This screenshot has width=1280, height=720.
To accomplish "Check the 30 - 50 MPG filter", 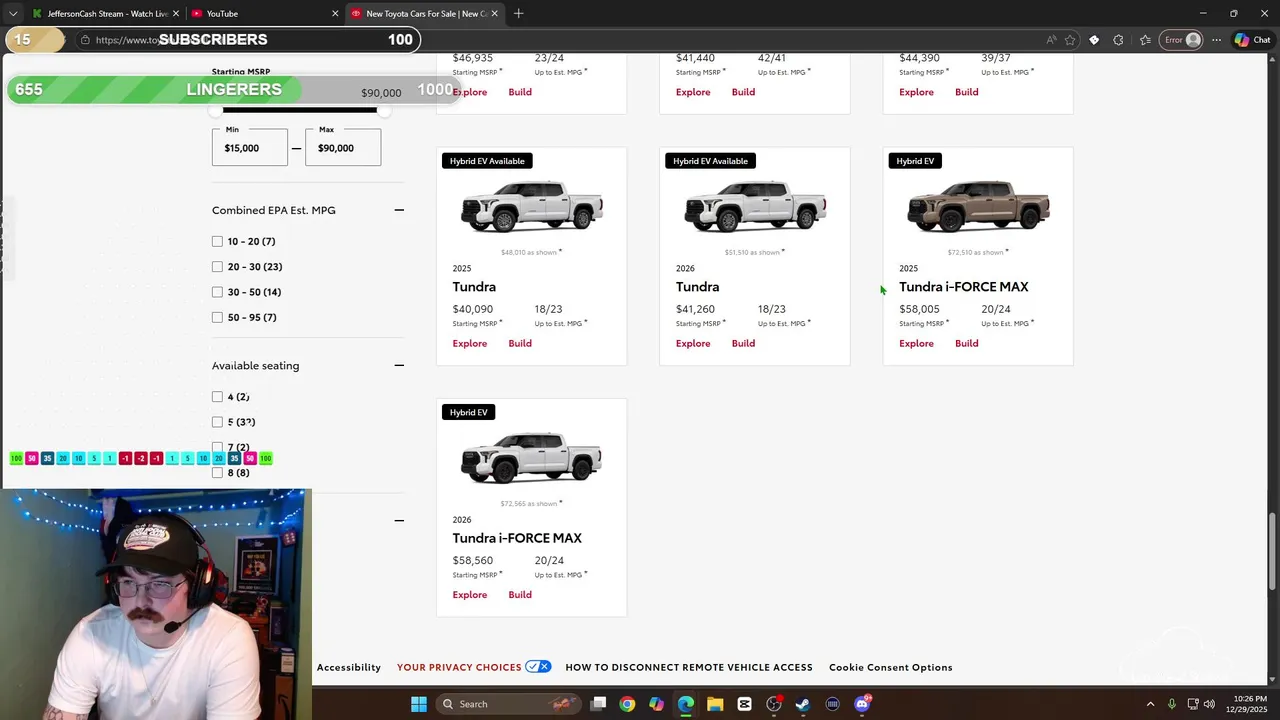I will click(217, 292).
